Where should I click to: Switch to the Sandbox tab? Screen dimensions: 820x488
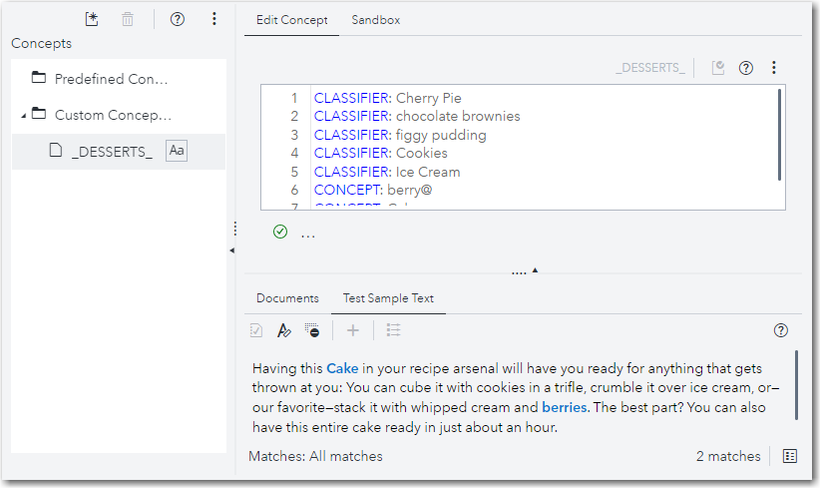click(x=376, y=20)
